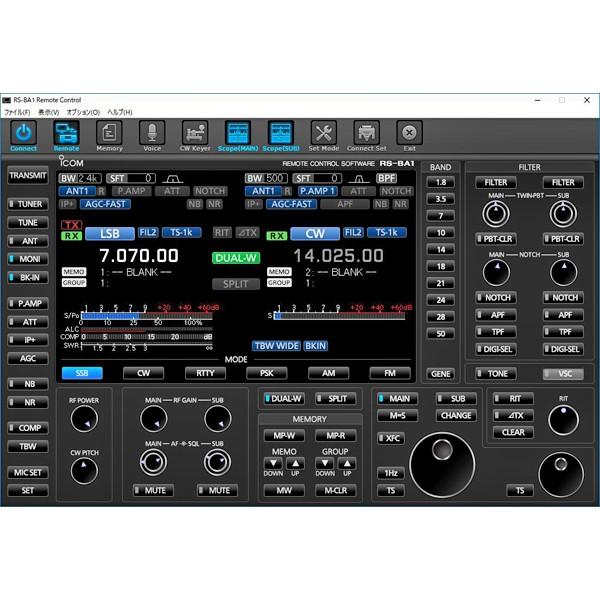The width and height of the screenshot is (600, 600).
Task: Select PSK mode
Action: 267,373
